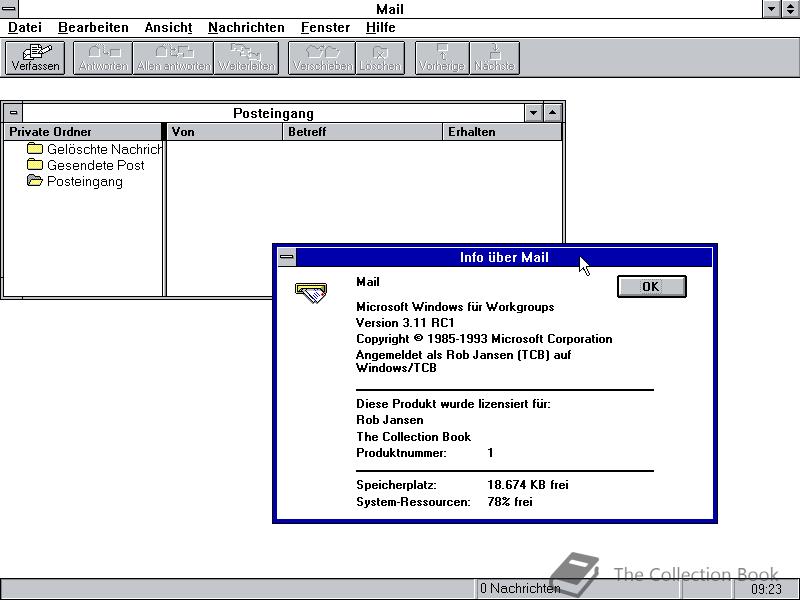This screenshot has height=600, width=800.
Task: Sort messages by the Von column header
Action: [x=225, y=132]
